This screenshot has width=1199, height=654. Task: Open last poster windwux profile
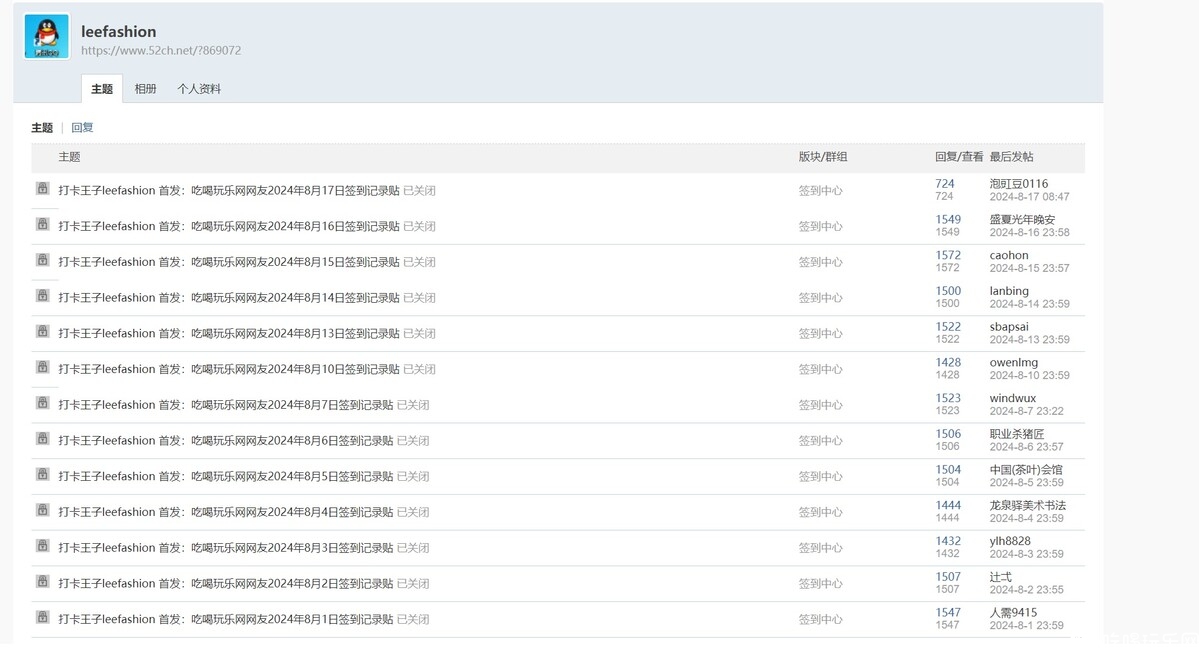(1012, 398)
